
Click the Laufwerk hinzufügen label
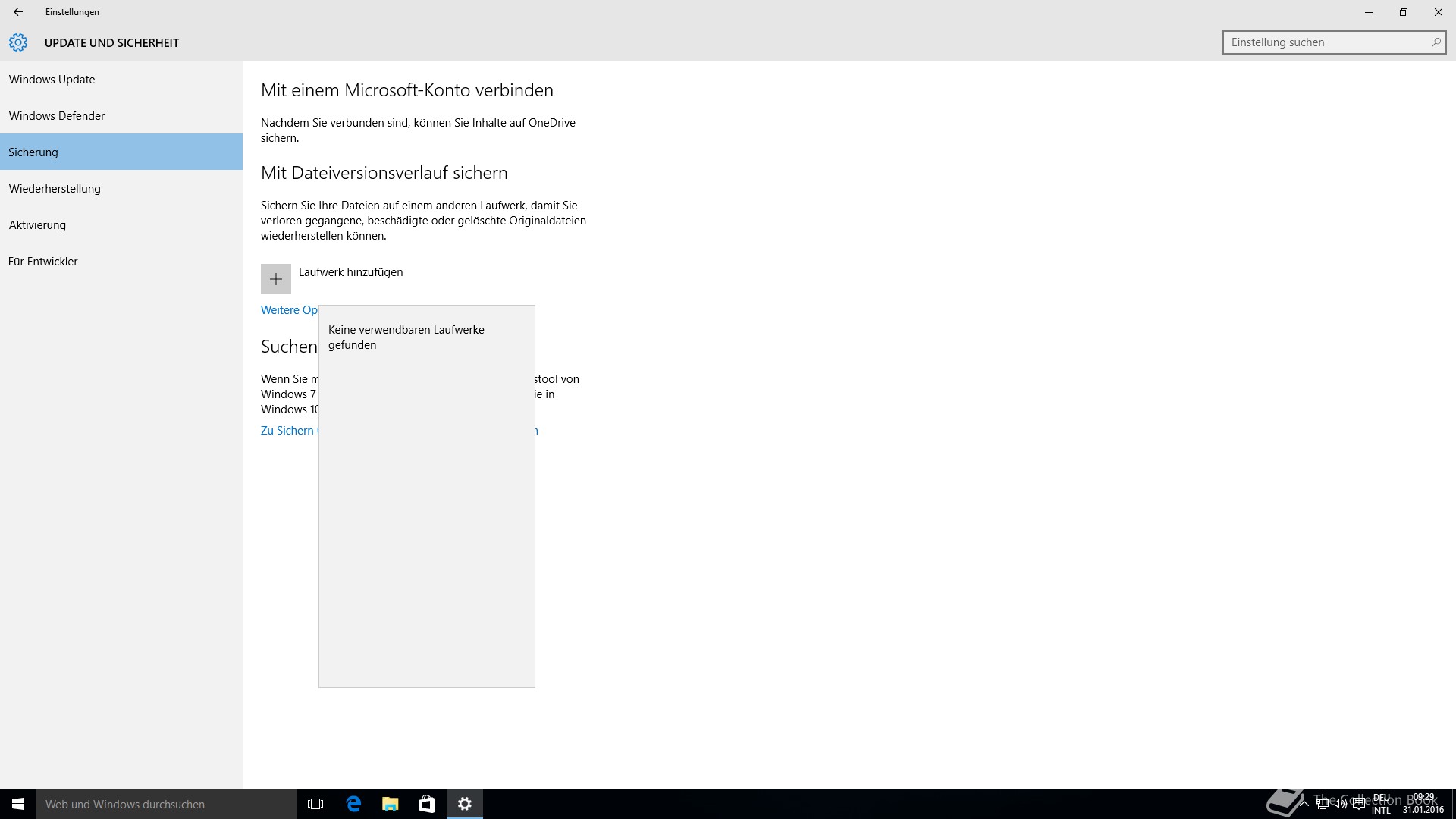(350, 272)
